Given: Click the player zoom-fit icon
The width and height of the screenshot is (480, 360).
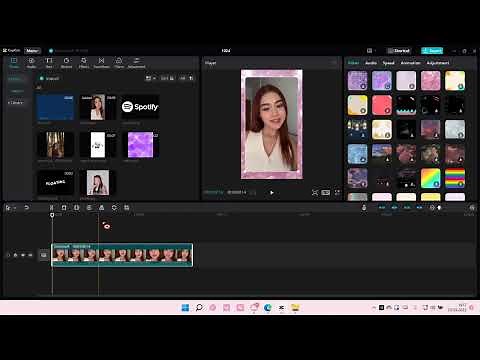Looking at the screenshot, I should pyautogui.click(x=315, y=193).
